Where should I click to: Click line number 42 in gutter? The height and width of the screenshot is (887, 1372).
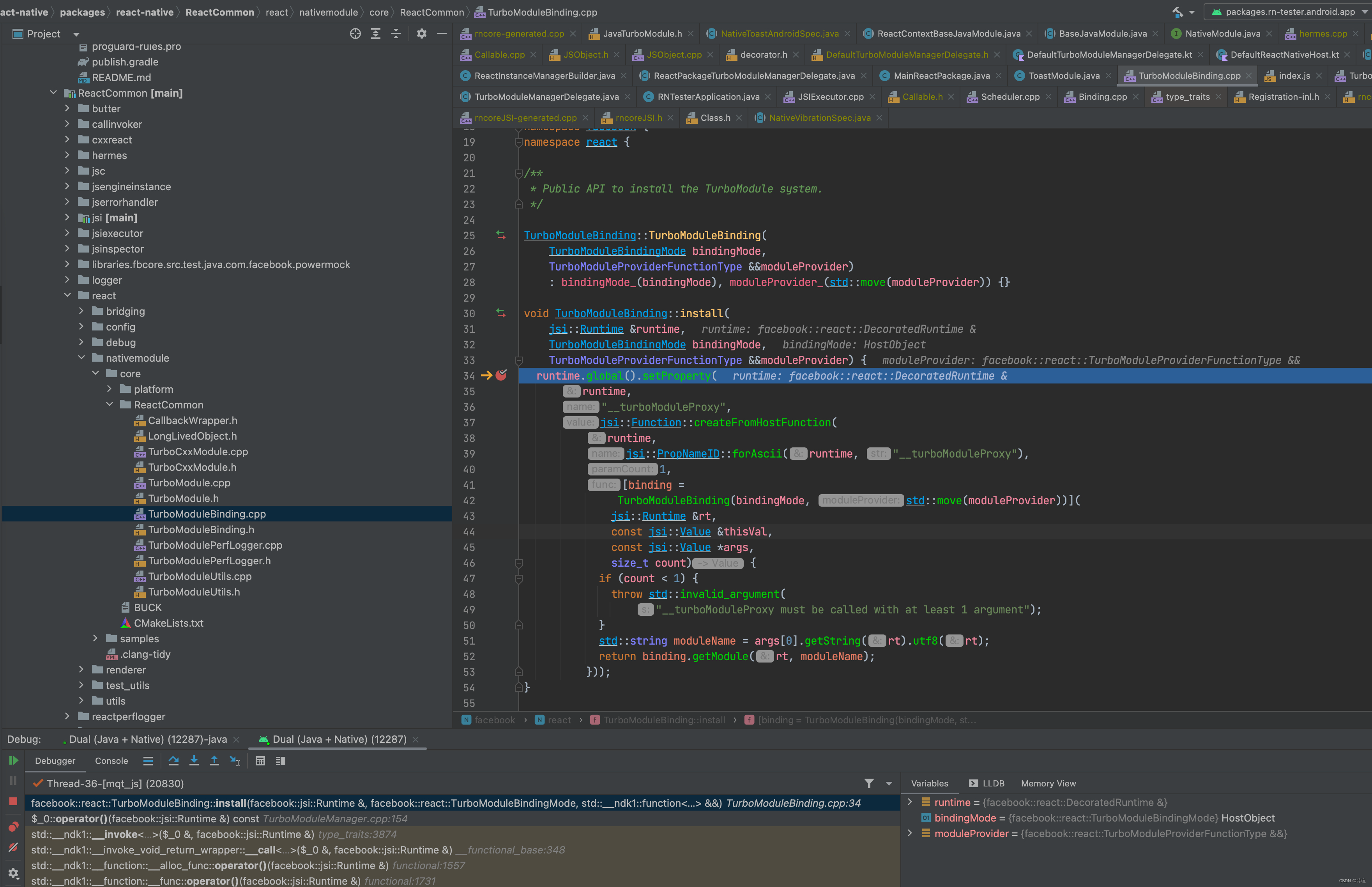pyautogui.click(x=469, y=500)
